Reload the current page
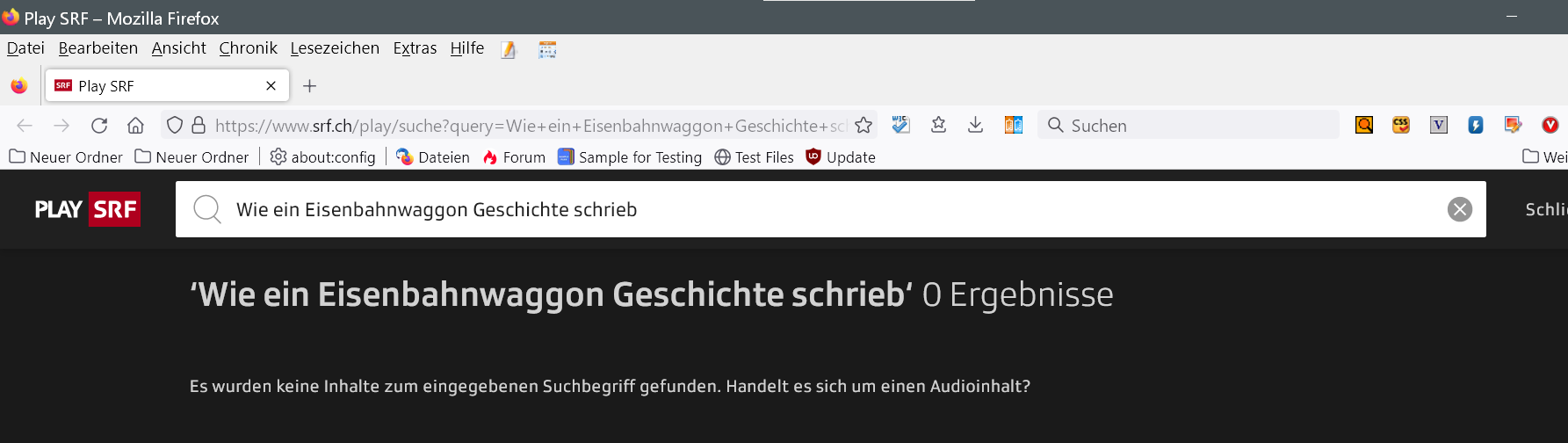Screen dimensions: 1568x443 point(99,126)
